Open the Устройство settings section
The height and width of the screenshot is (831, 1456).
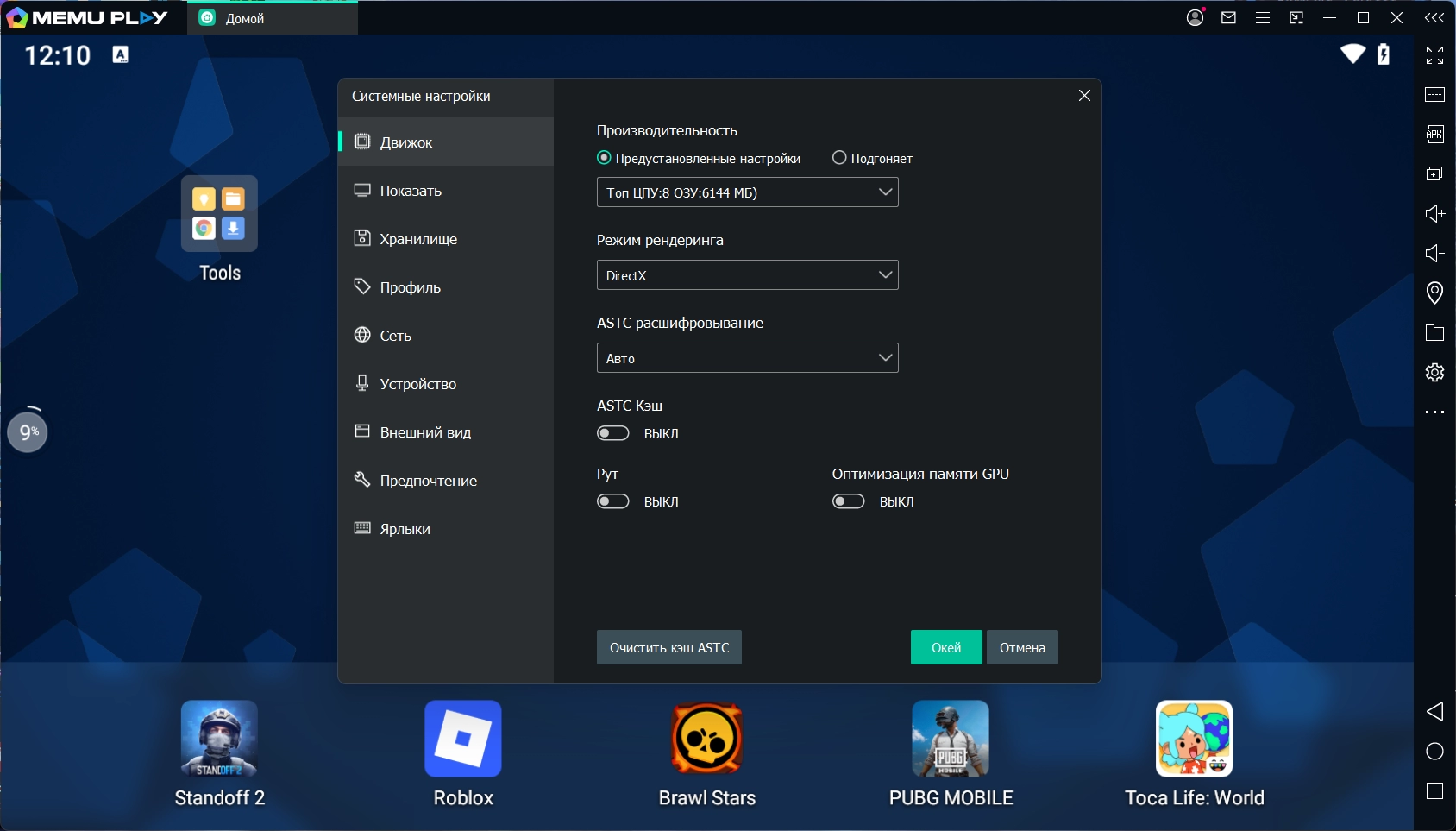point(446,384)
